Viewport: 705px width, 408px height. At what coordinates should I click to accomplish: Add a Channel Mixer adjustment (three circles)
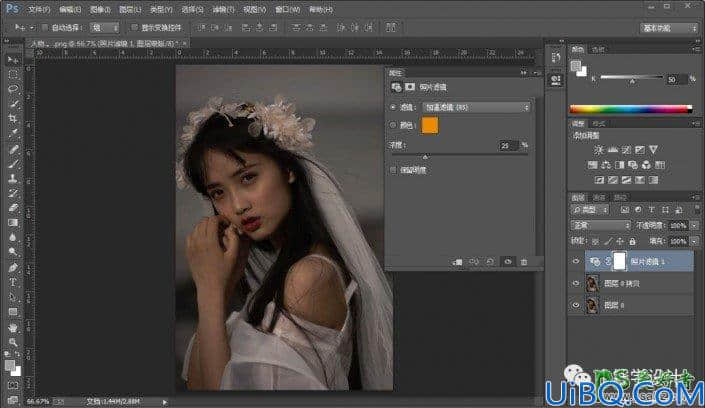tap(646, 165)
